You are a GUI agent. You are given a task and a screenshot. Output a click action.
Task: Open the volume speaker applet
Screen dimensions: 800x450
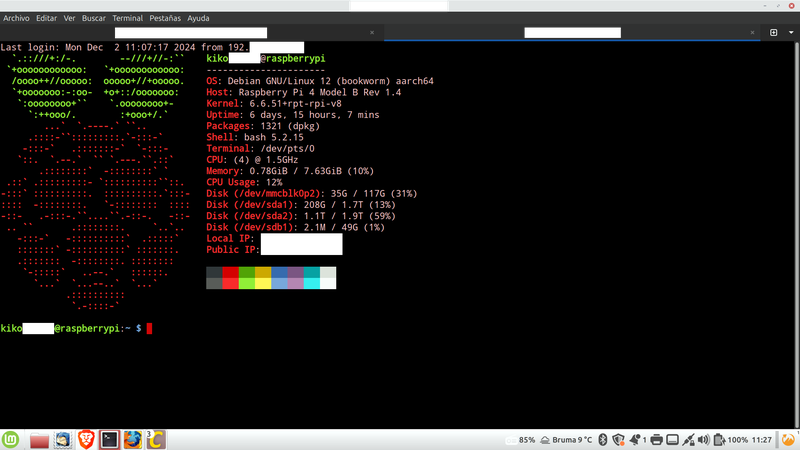point(704,440)
